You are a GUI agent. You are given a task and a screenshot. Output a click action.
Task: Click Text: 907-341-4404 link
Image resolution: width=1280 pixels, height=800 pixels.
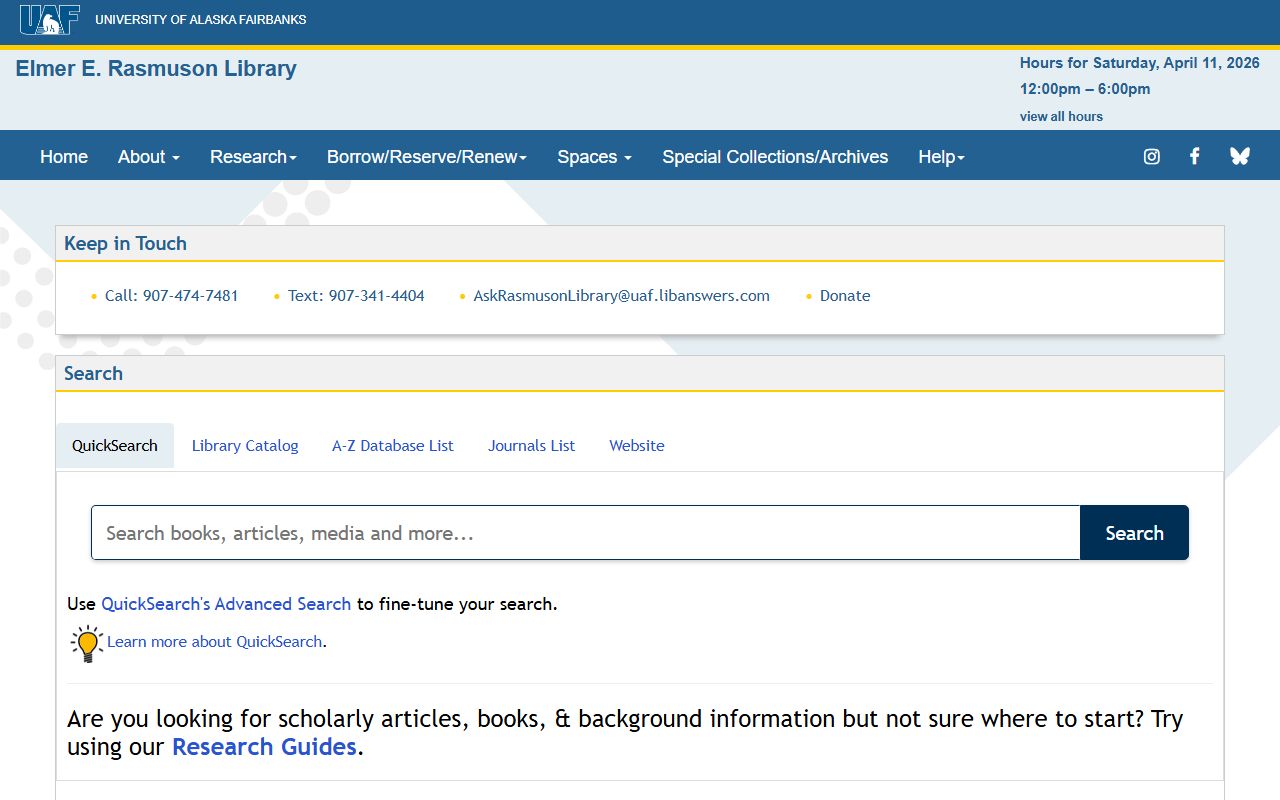tap(356, 296)
